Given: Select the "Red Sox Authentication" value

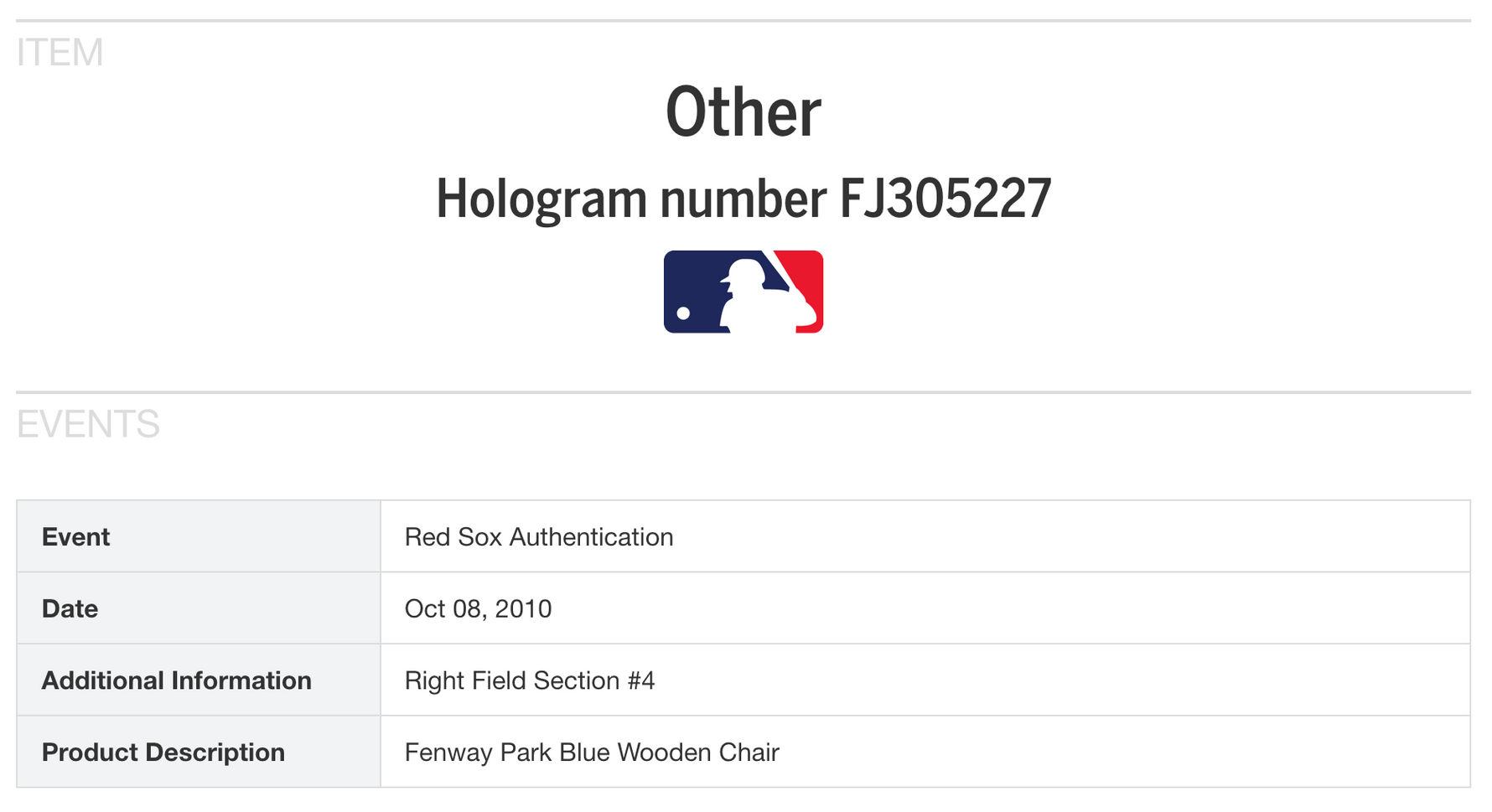Looking at the screenshot, I should 538,537.
